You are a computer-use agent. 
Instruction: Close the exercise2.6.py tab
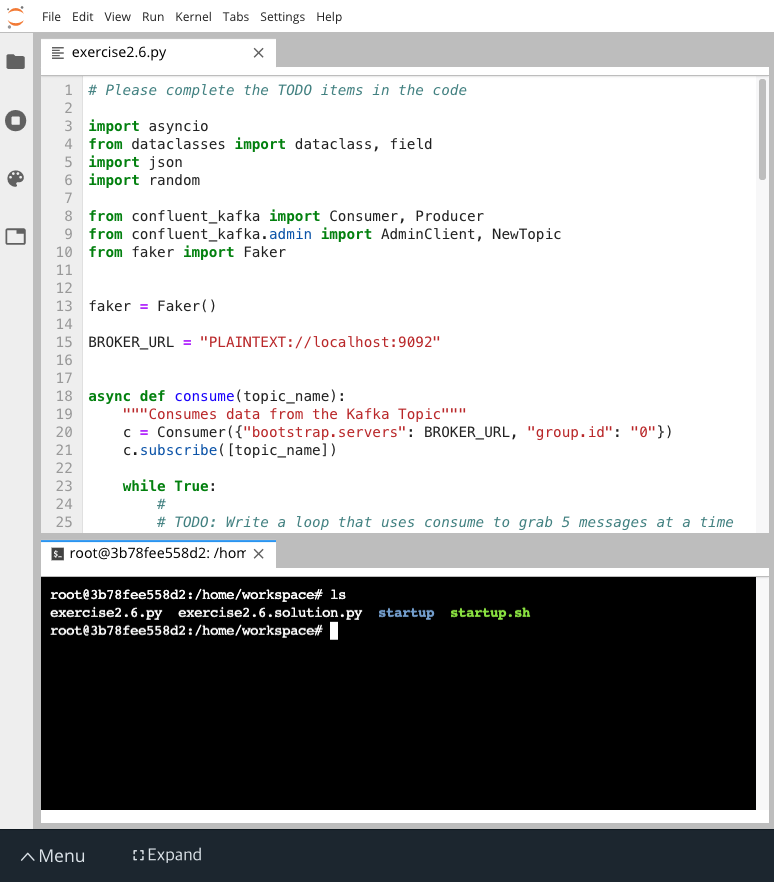(258, 53)
